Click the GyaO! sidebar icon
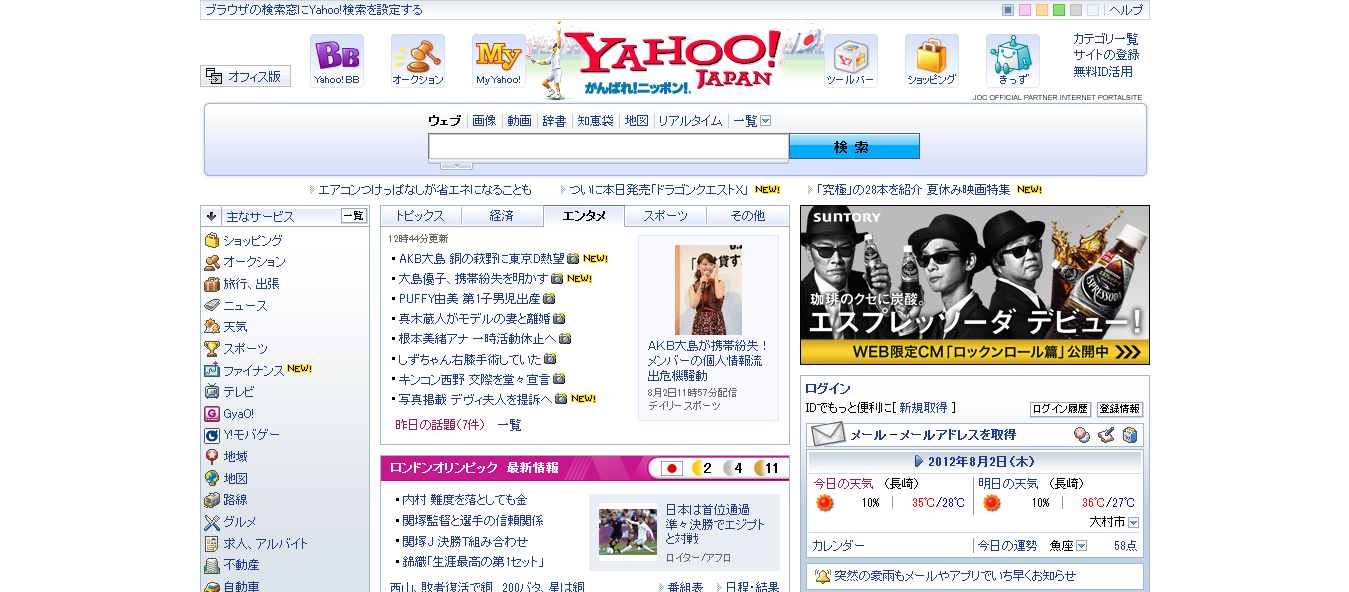1349x592 pixels. pyautogui.click(x=212, y=414)
